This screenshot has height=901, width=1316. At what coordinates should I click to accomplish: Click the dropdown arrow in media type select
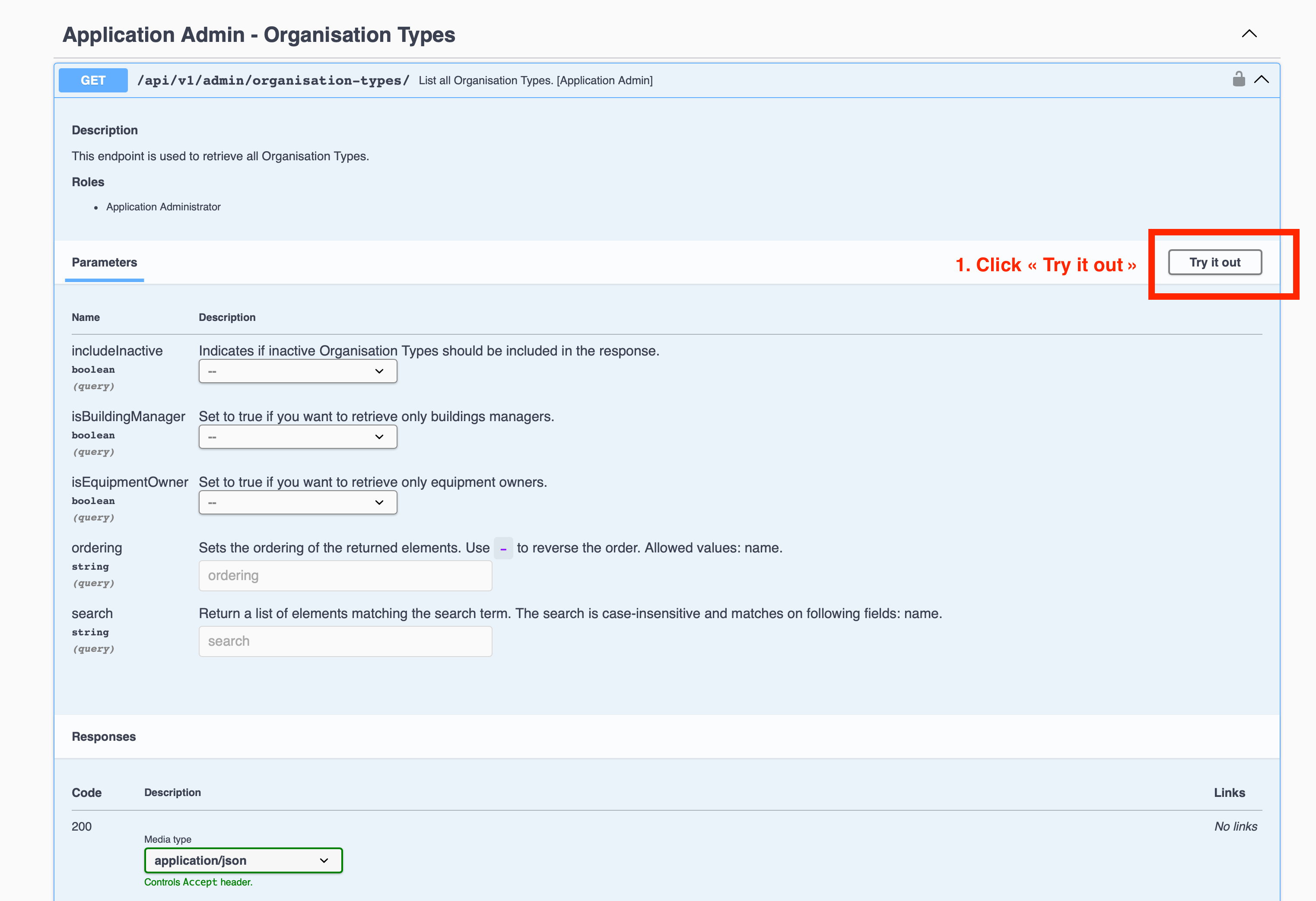tap(324, 860)
